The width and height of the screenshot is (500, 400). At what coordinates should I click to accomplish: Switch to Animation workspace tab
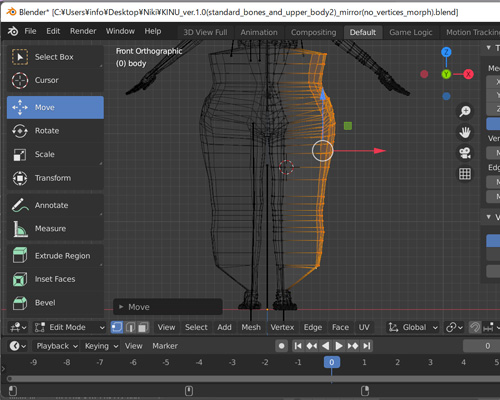pyautogui.click(x=259, y=32)
